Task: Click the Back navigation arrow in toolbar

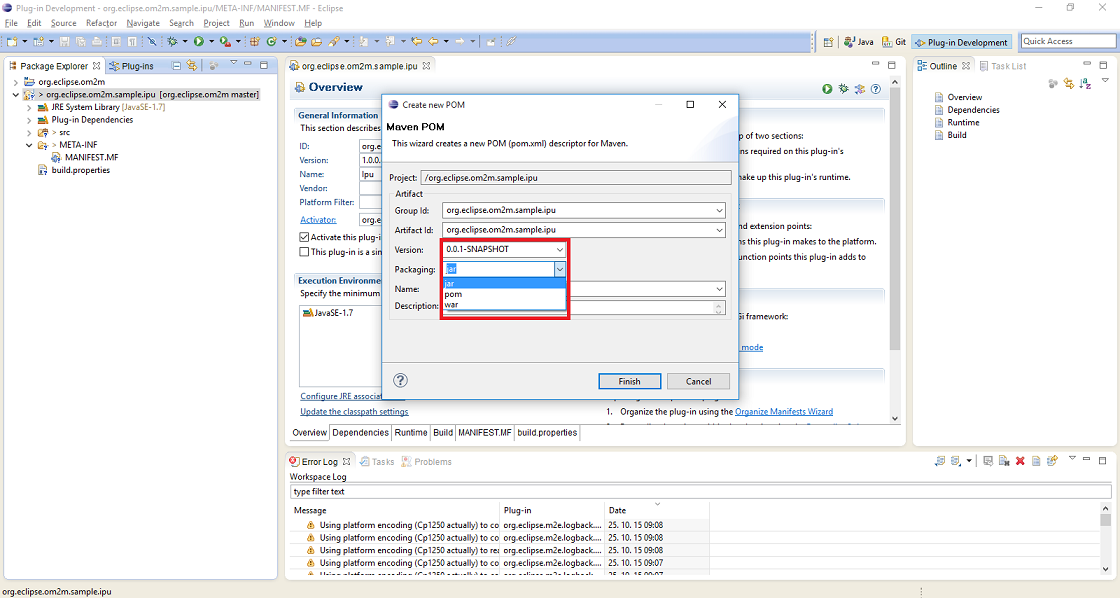Action: [x=433, y=41]
